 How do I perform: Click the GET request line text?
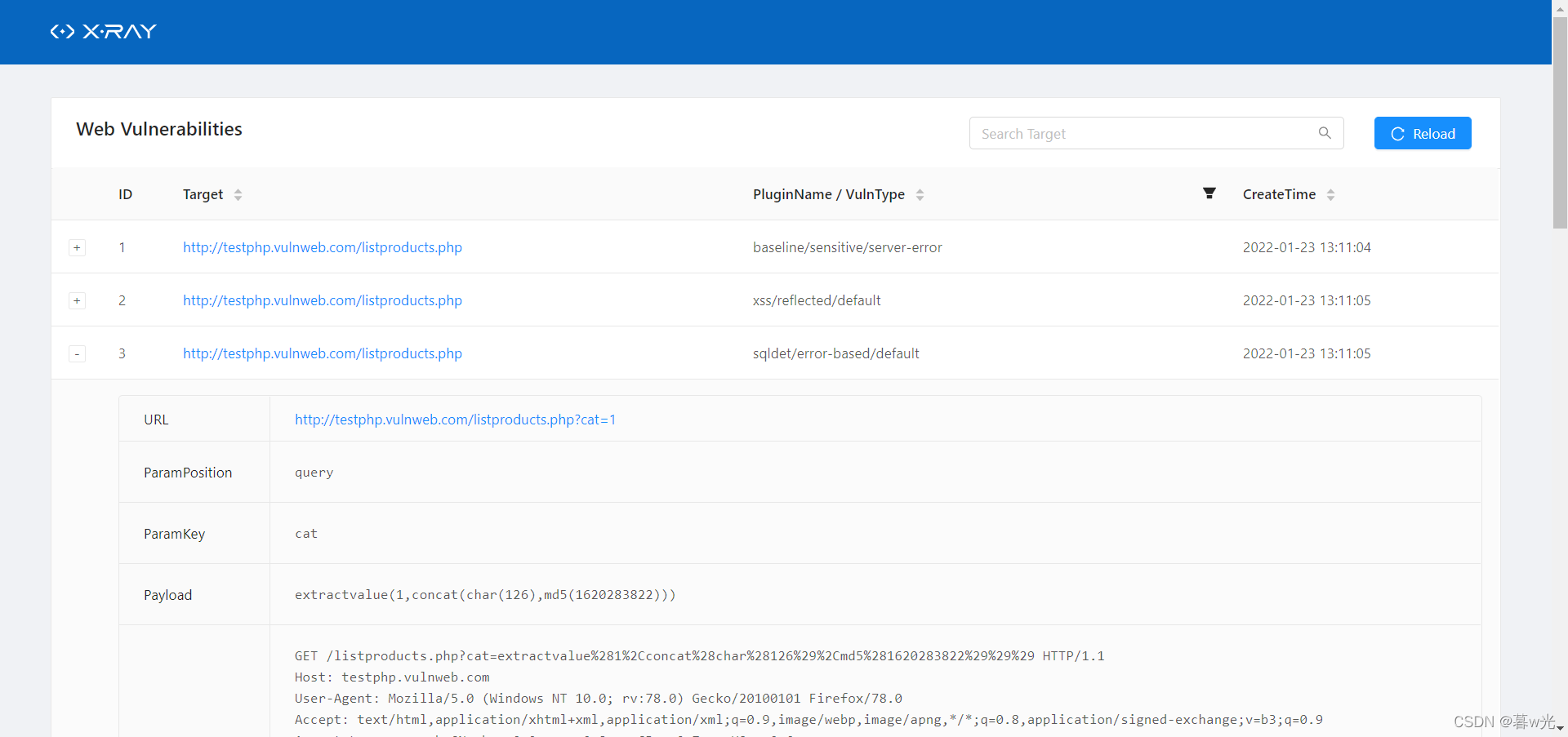click(x=700, y=656)
